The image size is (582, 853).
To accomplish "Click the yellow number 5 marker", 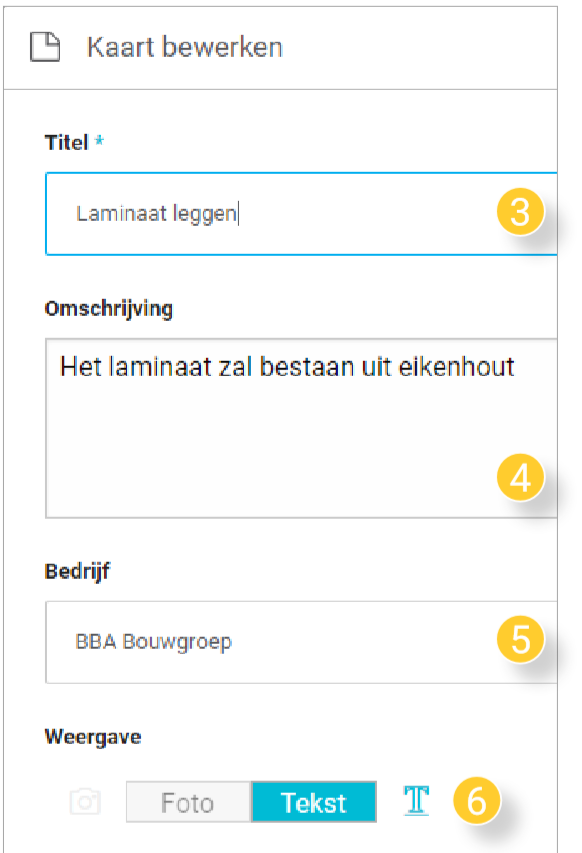I will click(521, 639).
